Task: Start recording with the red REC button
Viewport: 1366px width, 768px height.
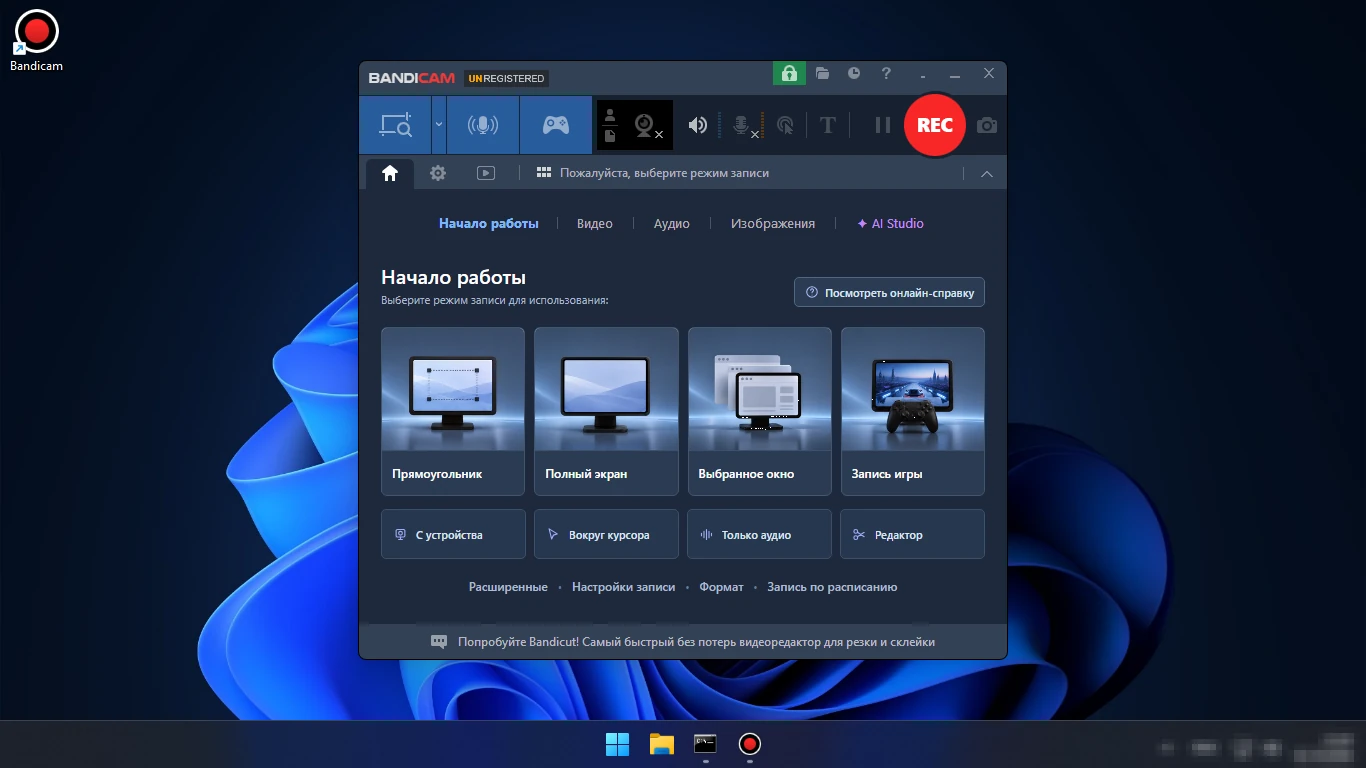Action: click(935, 125)
